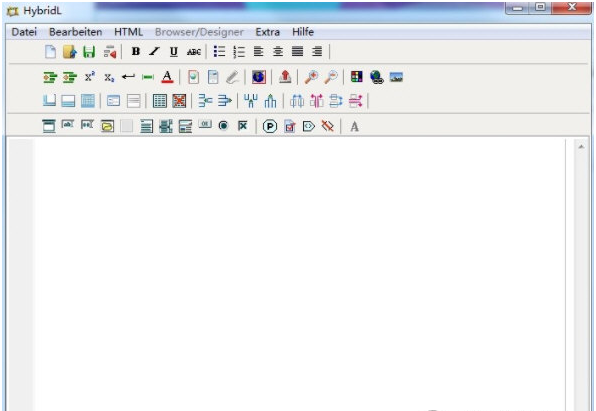Click the circled P icon
The width and height of the screenshot is (596, 411).
click(269, 126)
